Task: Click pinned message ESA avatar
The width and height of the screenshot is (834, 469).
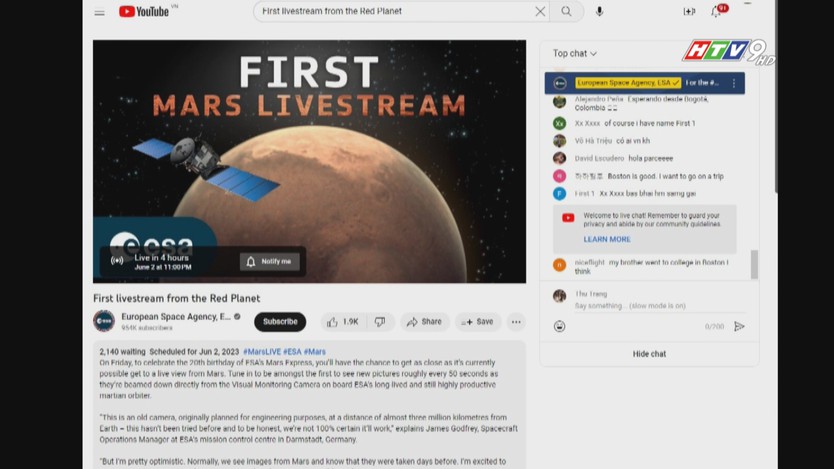Action: (x=560, y=83)
